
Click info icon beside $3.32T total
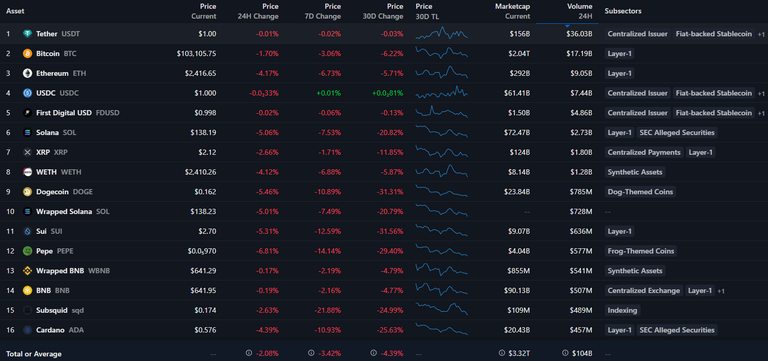pyautogui.click(x=501, y=353)
